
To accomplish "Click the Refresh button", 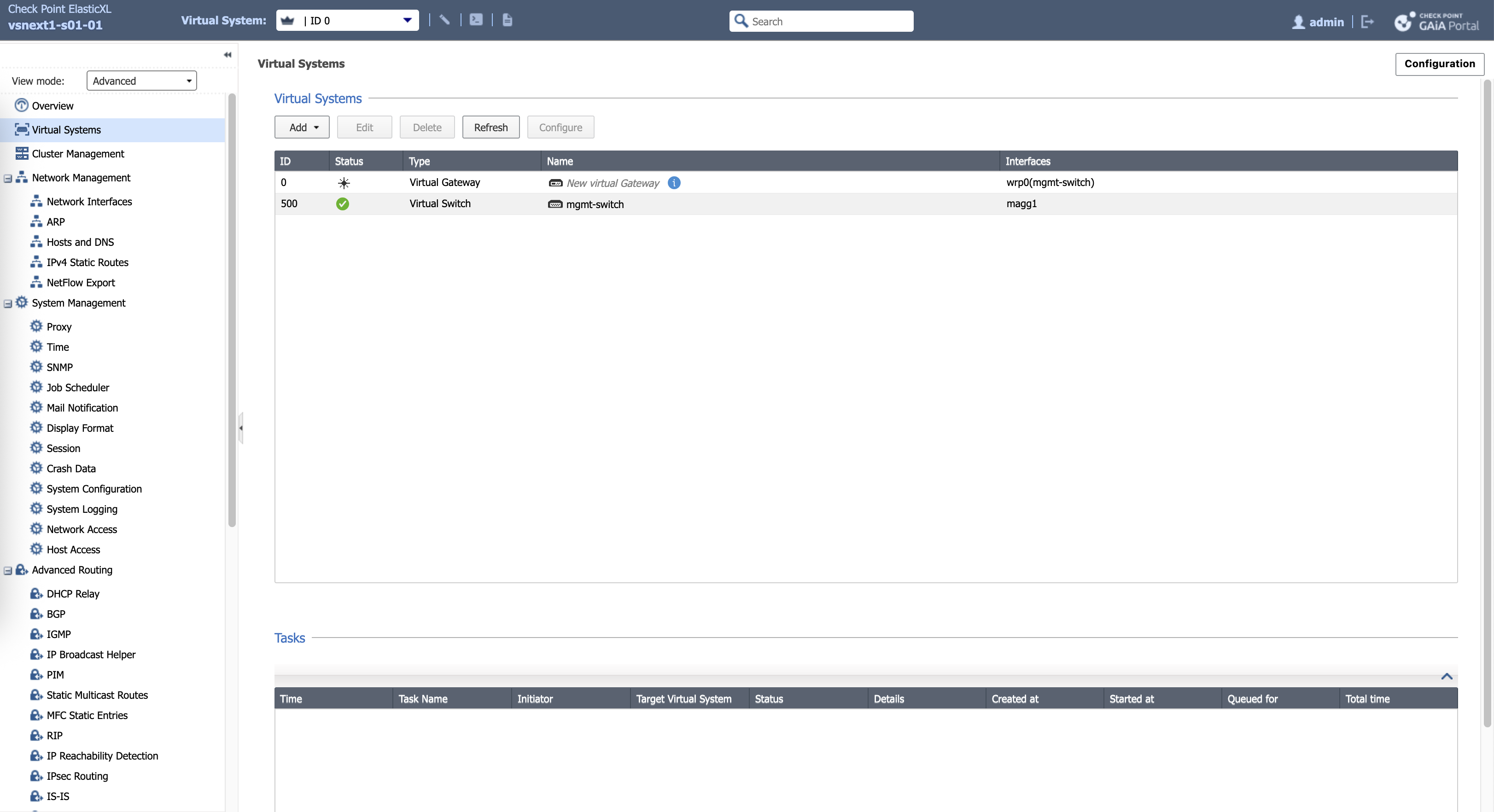I will coord(490,128).
